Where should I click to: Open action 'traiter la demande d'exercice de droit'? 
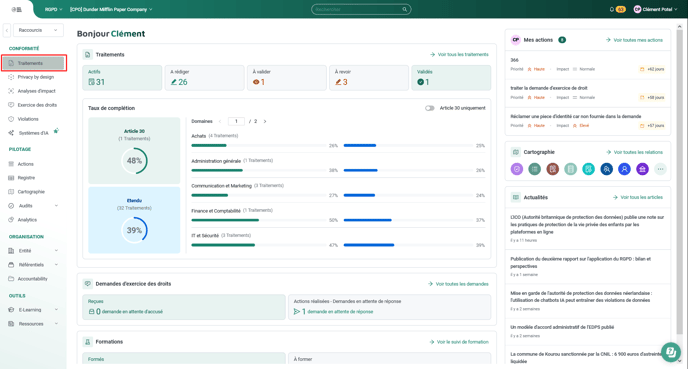588,93
